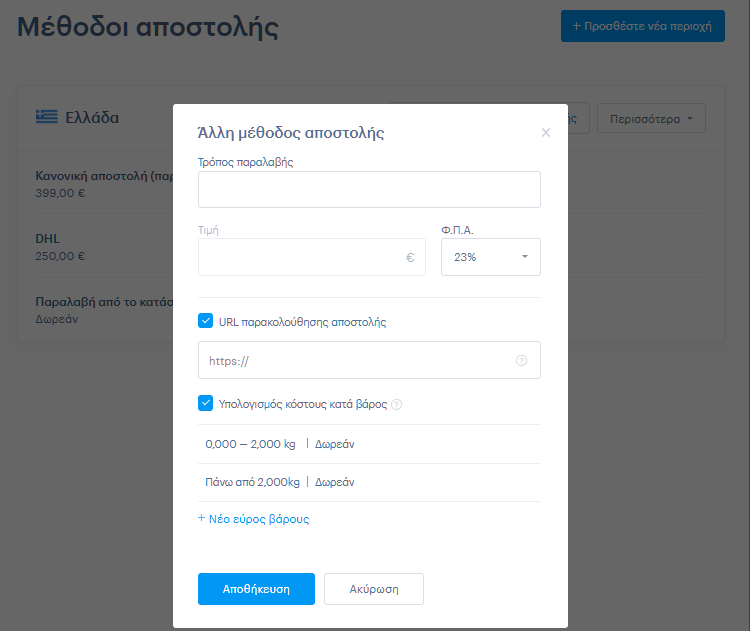
Task: Click Προσθέστε νέα περιοχή button
Action: point(643,26)
